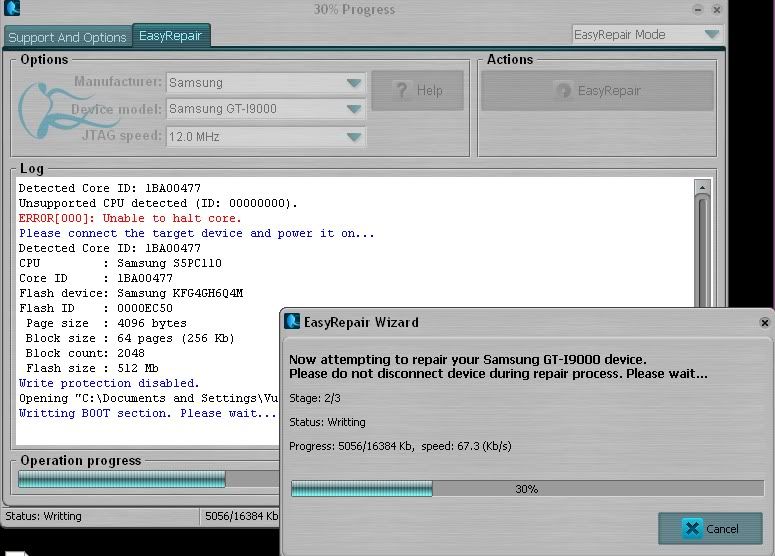Click the app logo icon in title bar
This screenshot has height=556, width=775.
[x=12, y=7]
